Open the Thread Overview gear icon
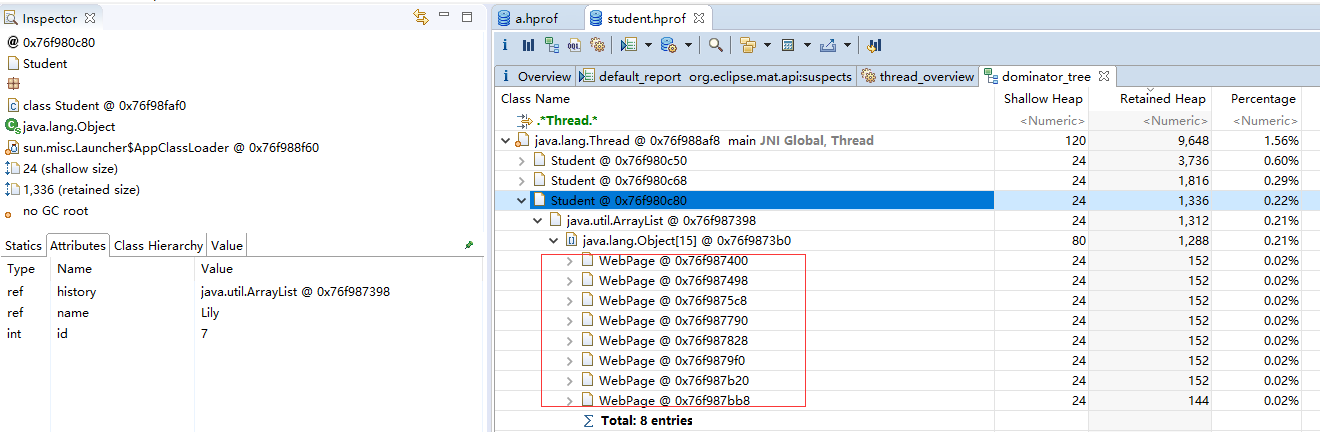 click(598, 45)
